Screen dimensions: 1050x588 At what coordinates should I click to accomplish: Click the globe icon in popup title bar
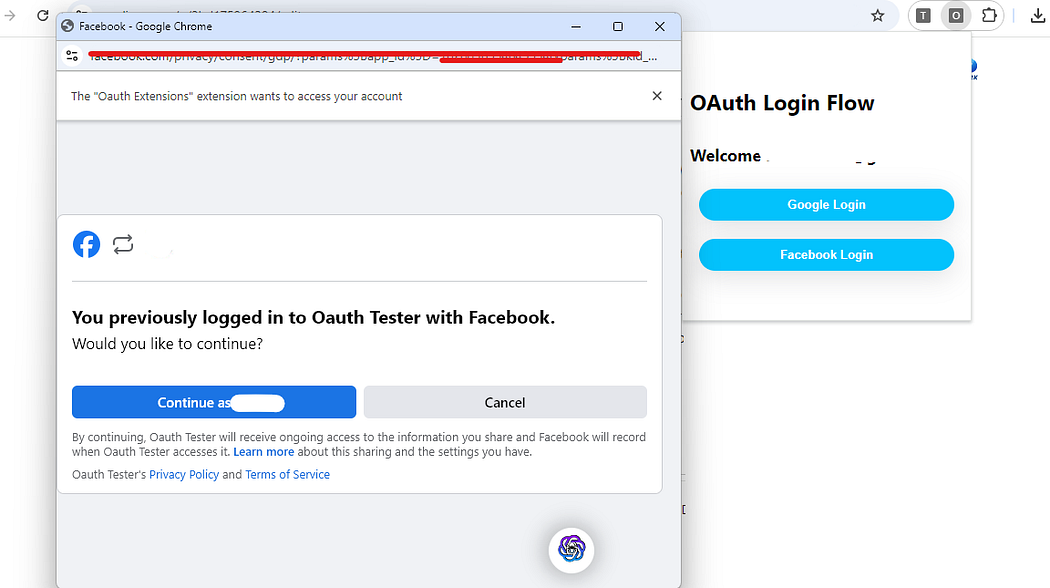pos(68,26)
